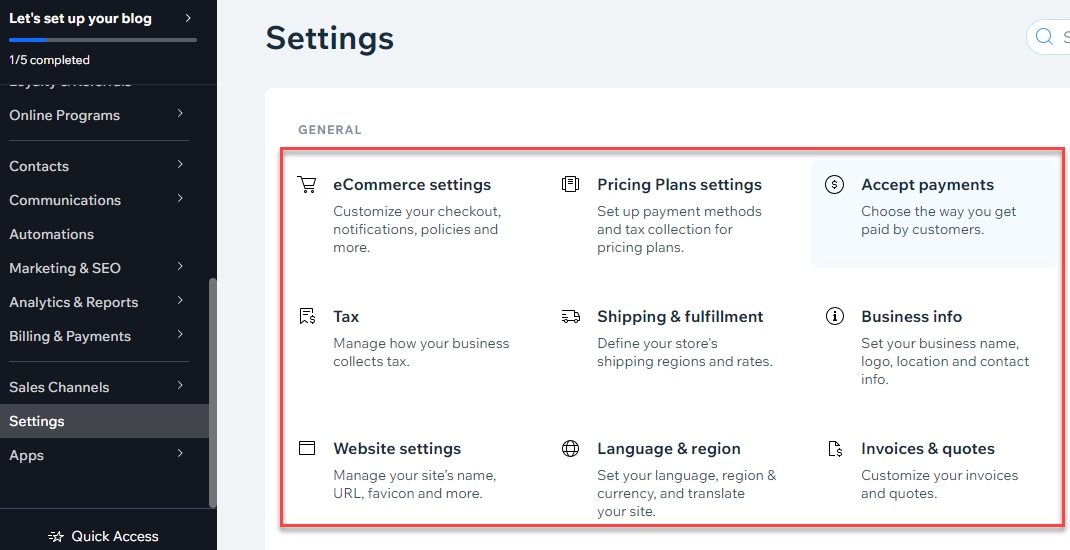The width and height of the screenshot is (1070, 550).
Task: Click text 'Set your business name, logo, location'
Action: 940,352
